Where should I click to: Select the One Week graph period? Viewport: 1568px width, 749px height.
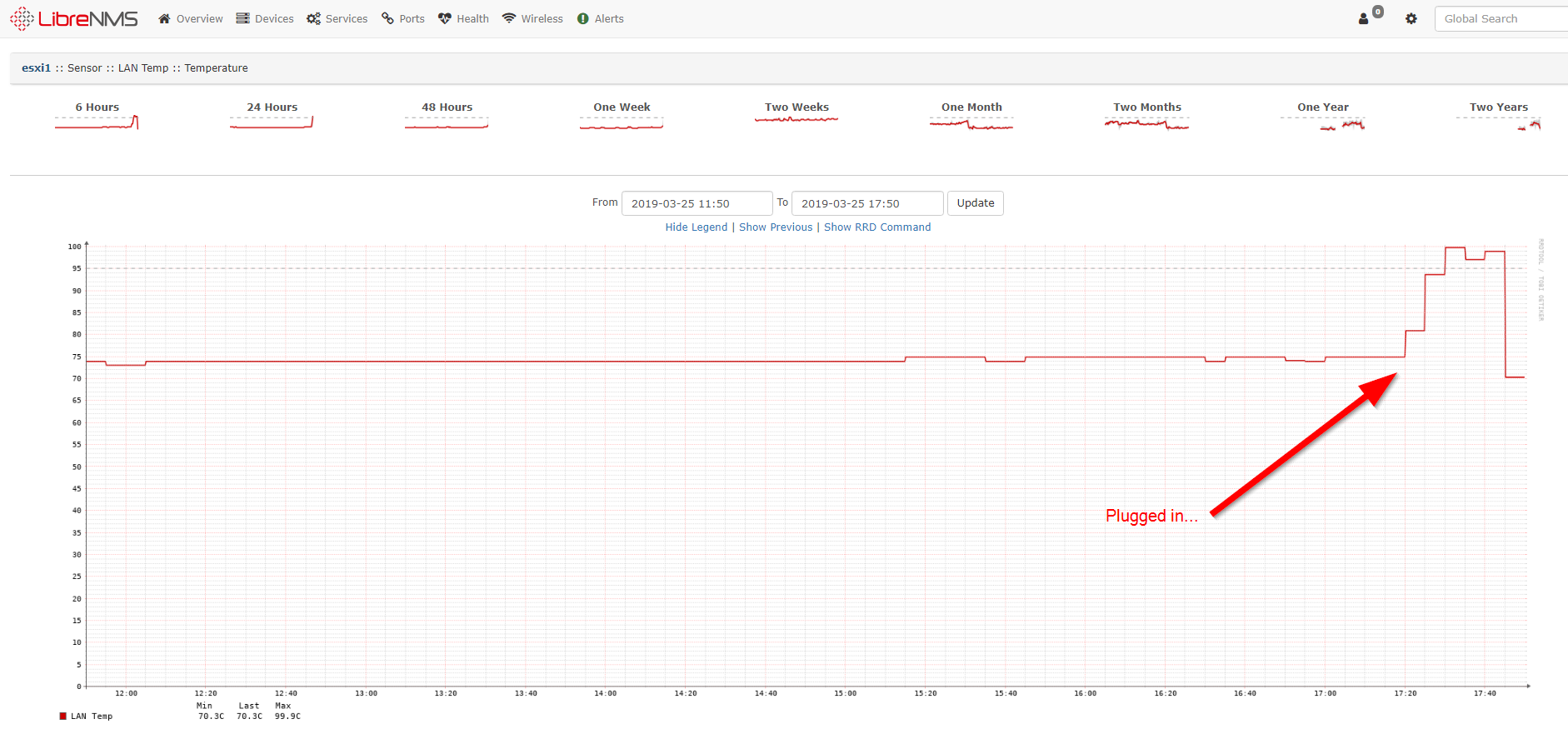pyautogui.click(x=622, y=107)
